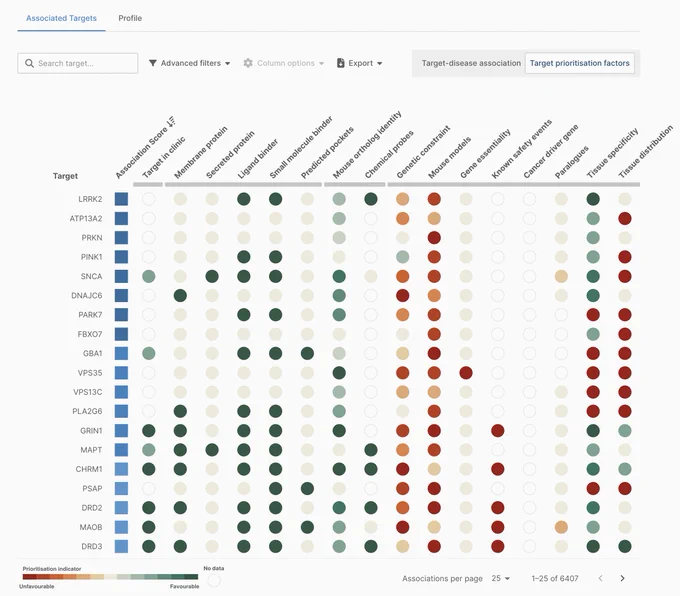
Task: Click the Search target input field
Action: click(78, 63)
